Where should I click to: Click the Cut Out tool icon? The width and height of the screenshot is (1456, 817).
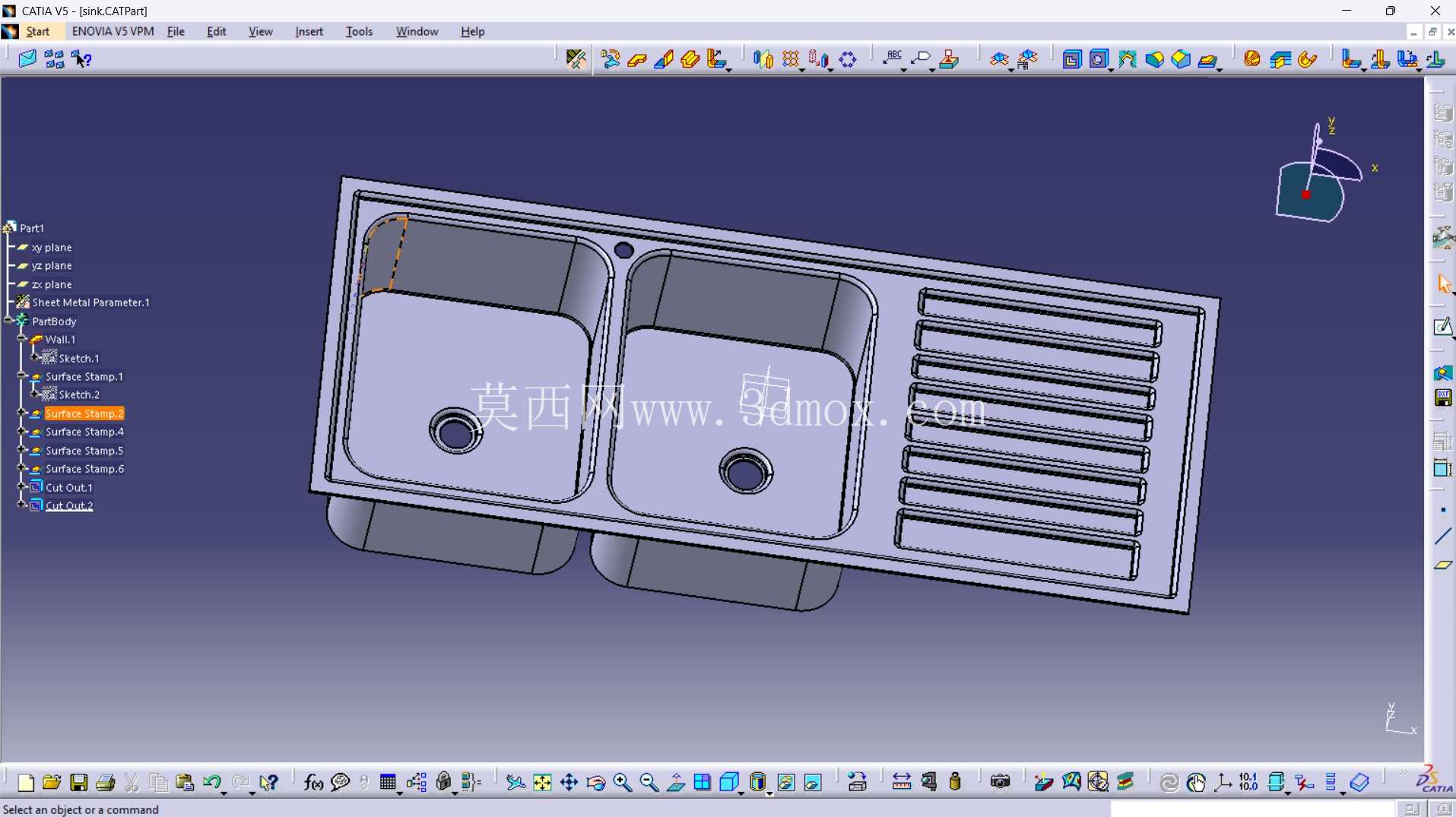1072,59
